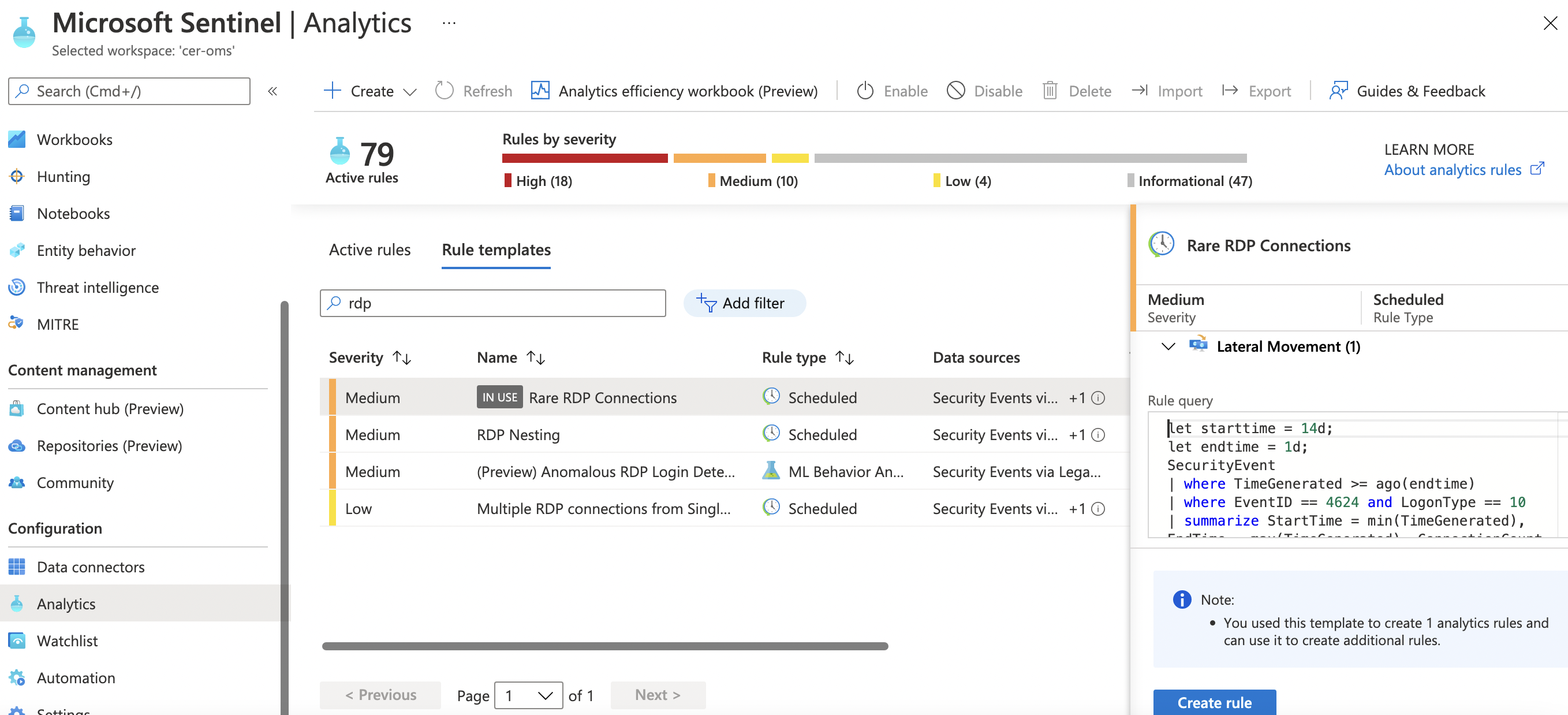Sort table by Severity column
This screenshot has height=715, width=1568.
click(402, 357)
